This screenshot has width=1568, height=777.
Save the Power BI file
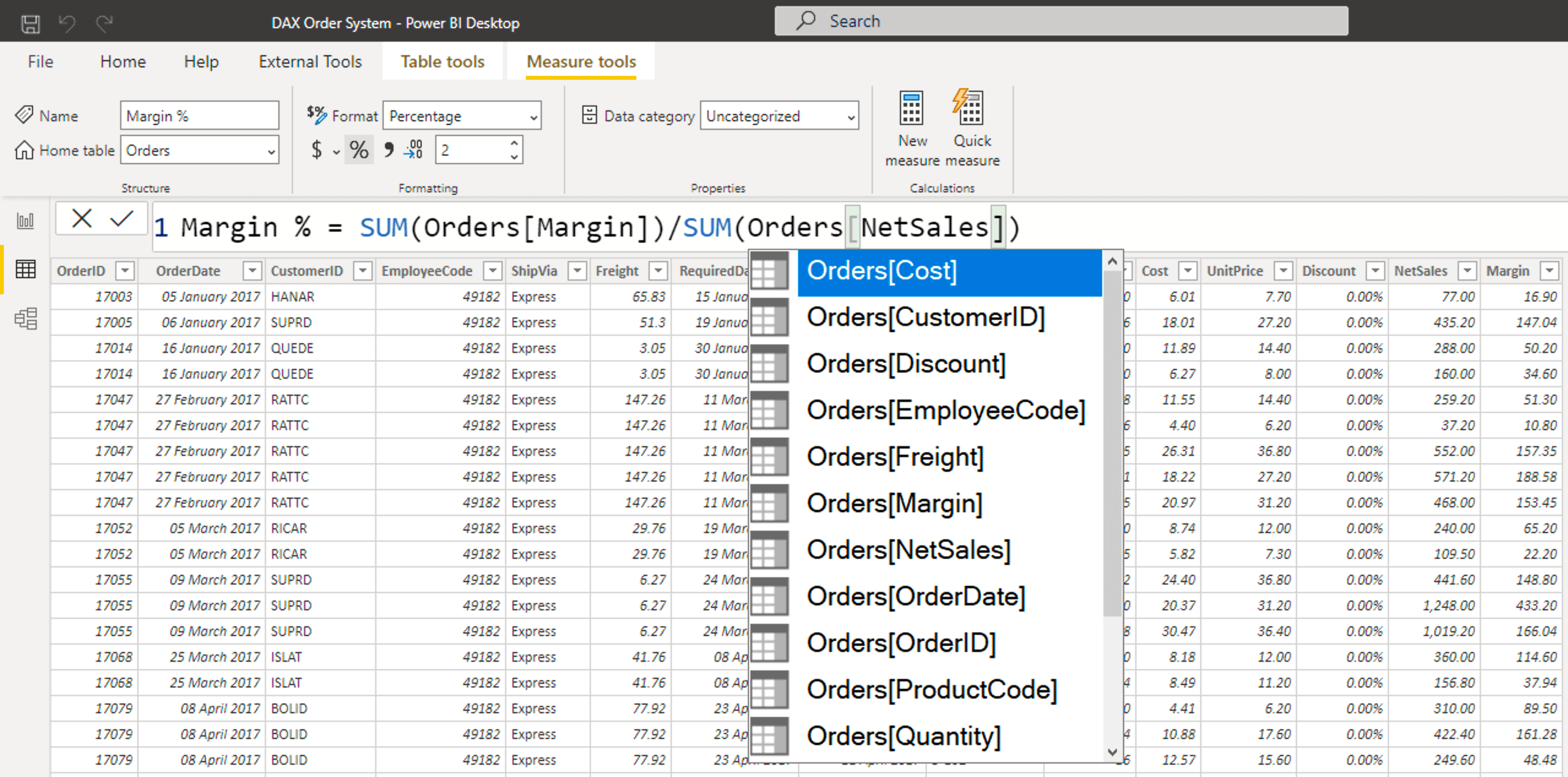tap(29, 22)
